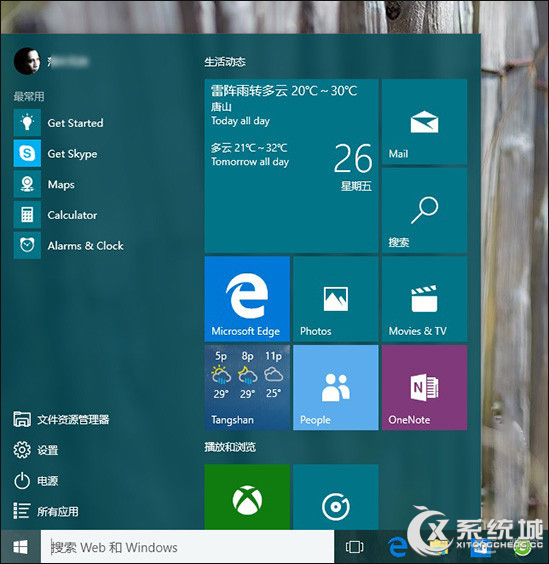This screenshot has height=564, width=549.
Task: Click the 搜索 magnifier tile
Action: pos(425,210)
